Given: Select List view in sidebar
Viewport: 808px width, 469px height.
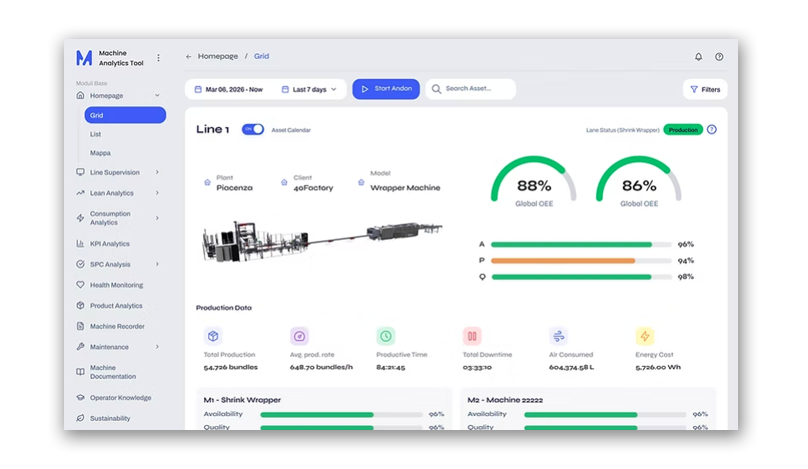Looking at the screenshot, I should click(96, 134).
